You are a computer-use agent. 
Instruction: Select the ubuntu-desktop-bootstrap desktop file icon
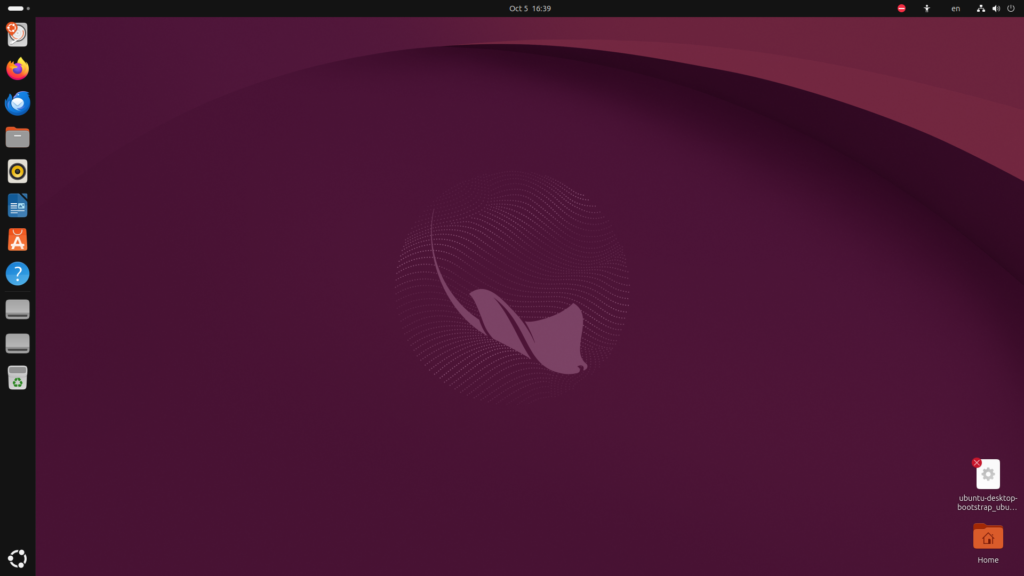tap(987, 474)
